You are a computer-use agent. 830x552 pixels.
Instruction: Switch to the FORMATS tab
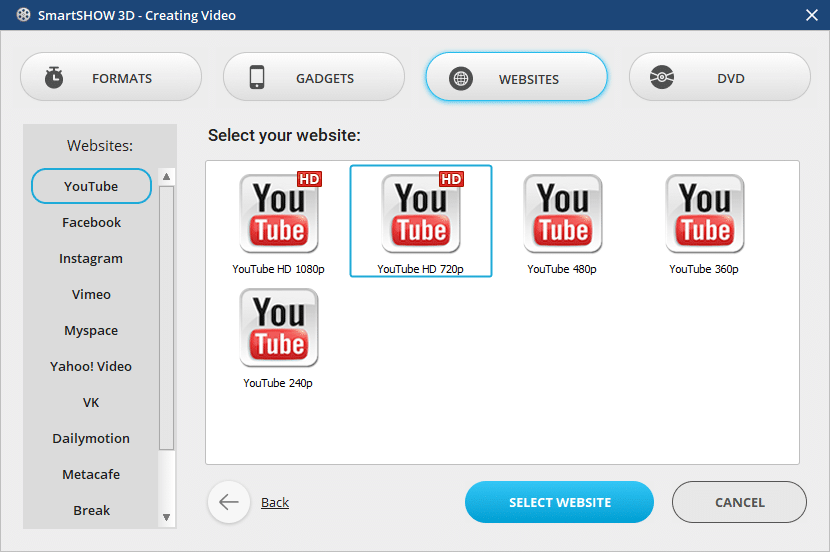111,77
